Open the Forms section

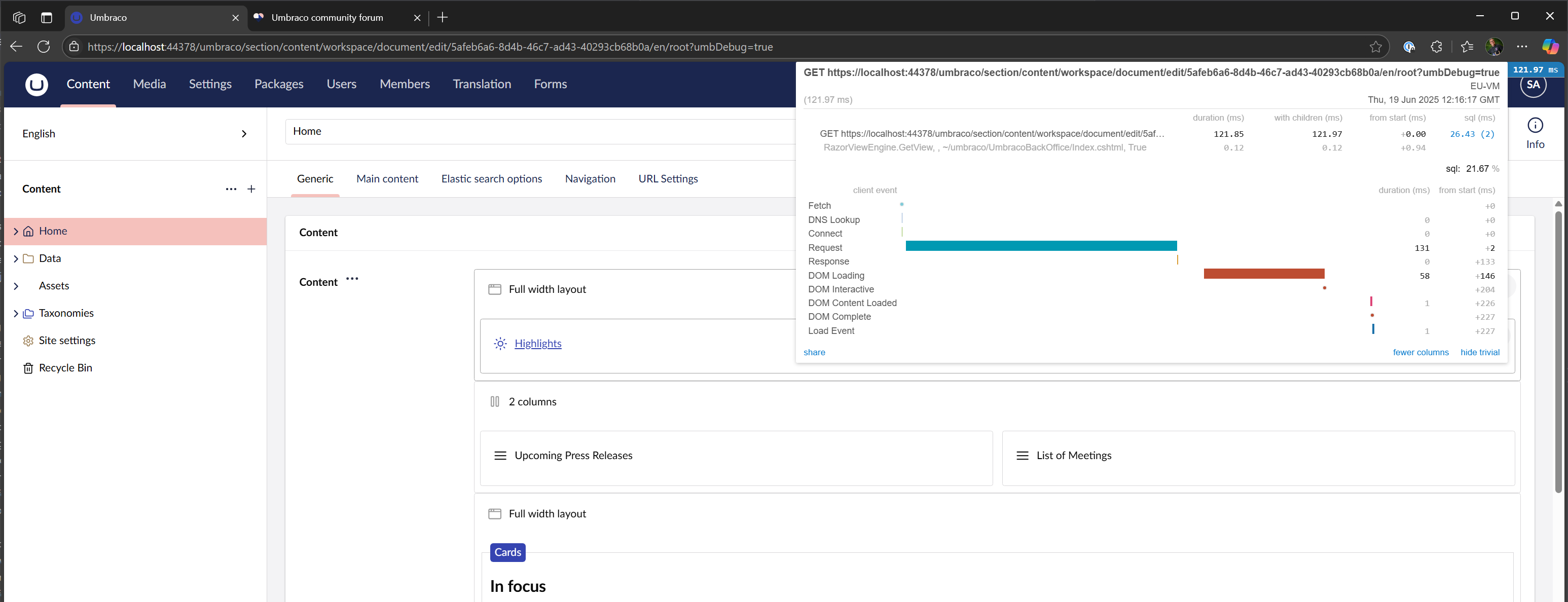550,84
